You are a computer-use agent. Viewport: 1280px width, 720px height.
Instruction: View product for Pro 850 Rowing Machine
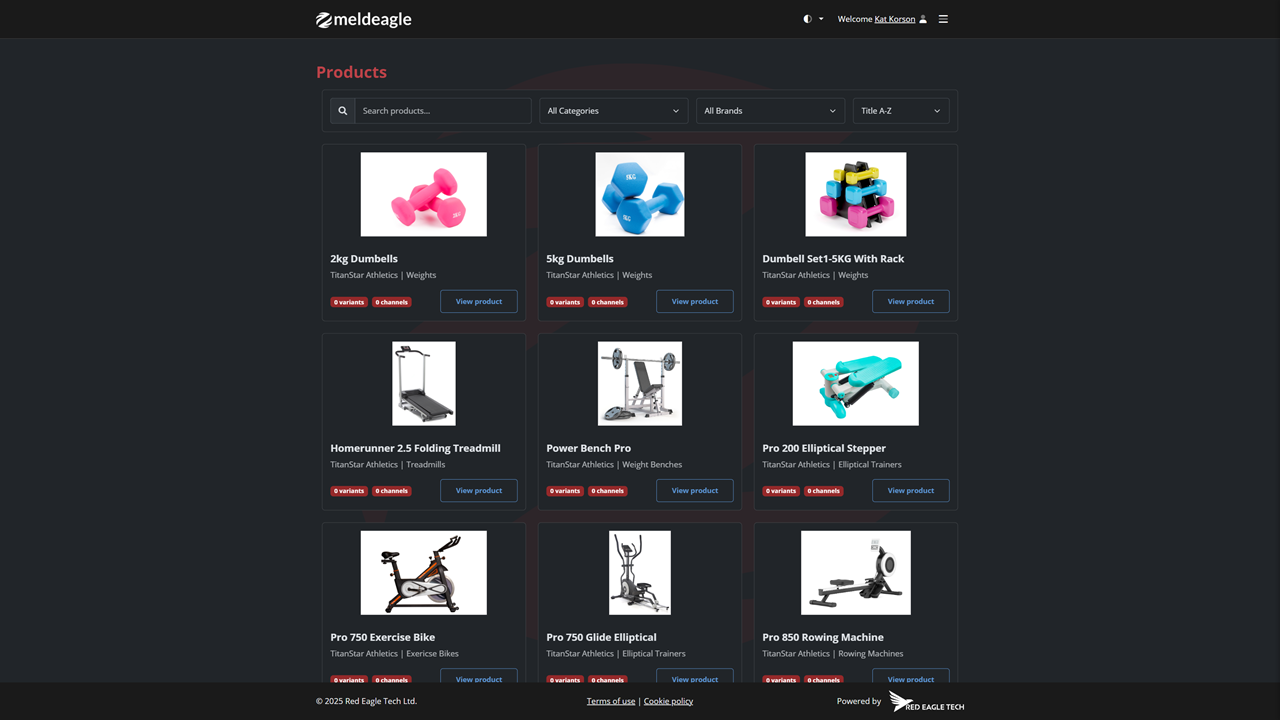pos(910,678)
